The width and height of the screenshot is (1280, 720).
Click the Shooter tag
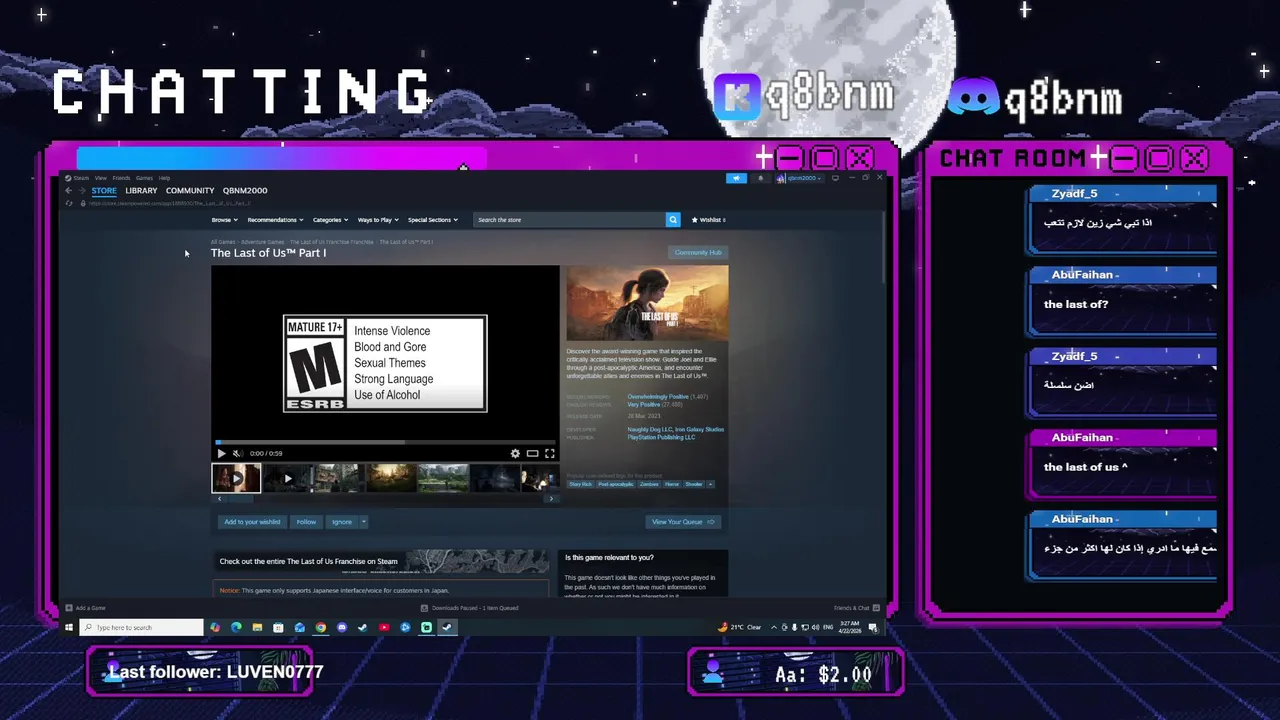click(694, 484)
